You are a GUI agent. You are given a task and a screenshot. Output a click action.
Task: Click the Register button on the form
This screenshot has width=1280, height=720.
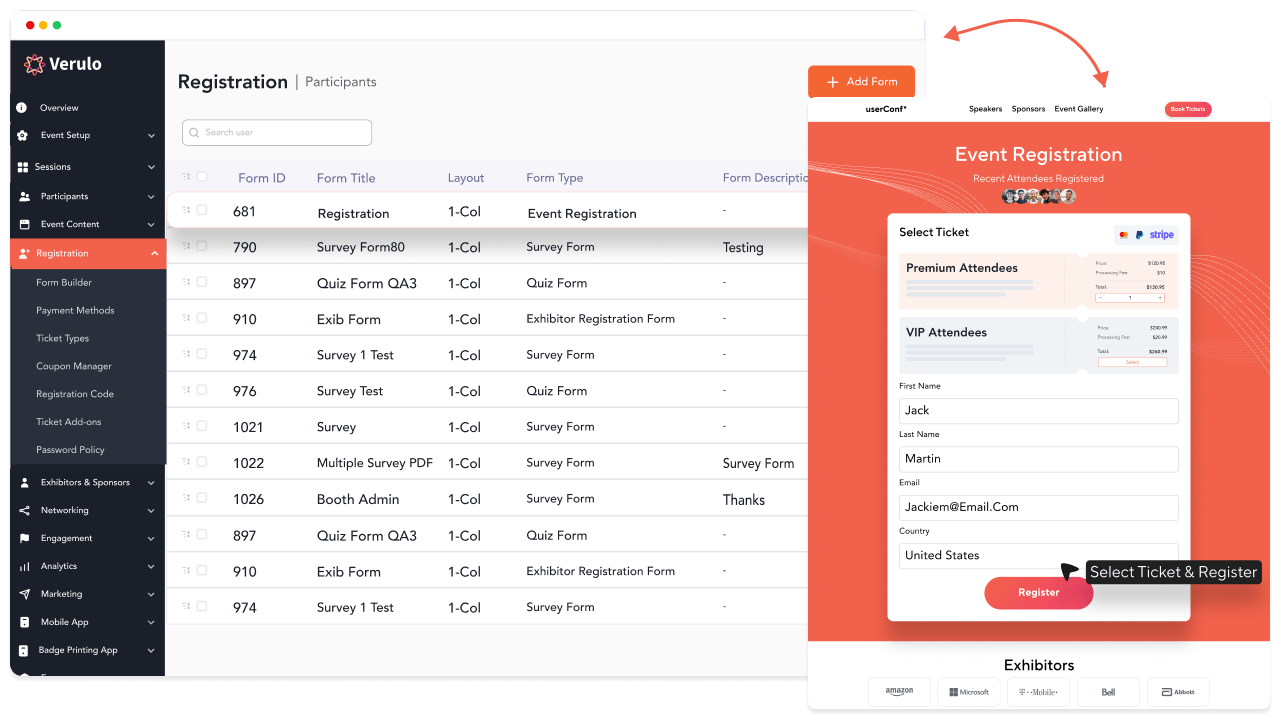1038,593
